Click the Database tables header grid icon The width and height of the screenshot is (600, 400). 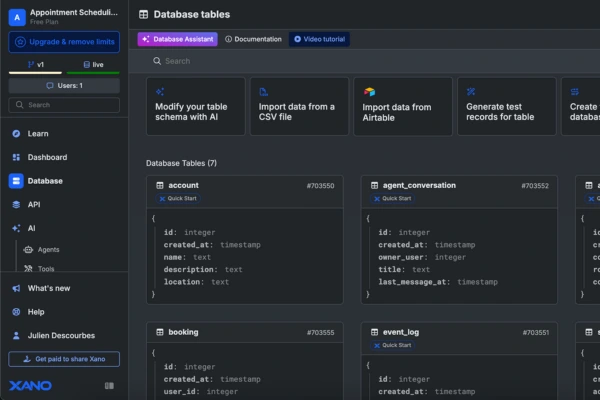point(143,15)
